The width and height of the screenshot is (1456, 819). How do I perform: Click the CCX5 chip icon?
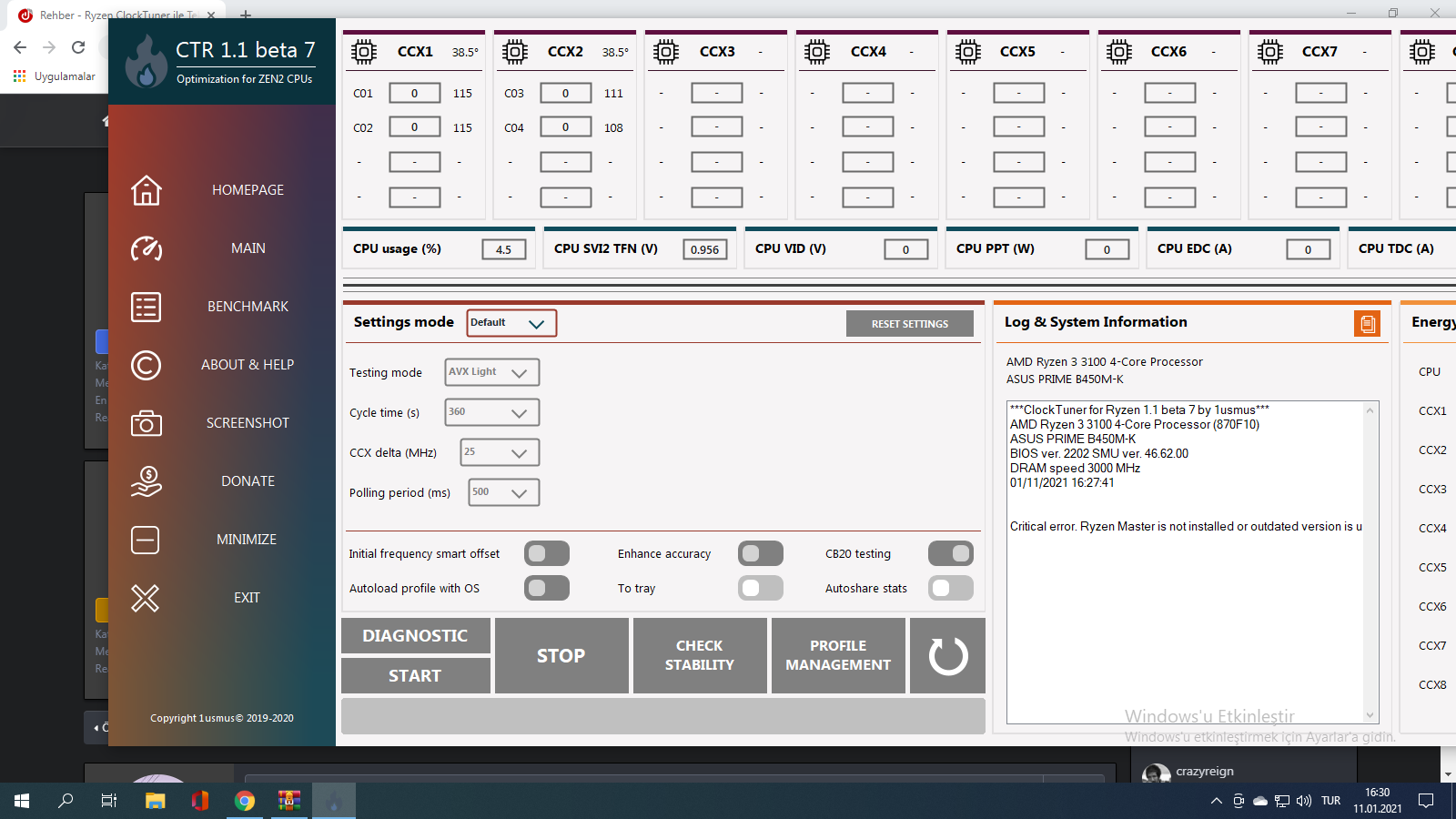[968, 52]
